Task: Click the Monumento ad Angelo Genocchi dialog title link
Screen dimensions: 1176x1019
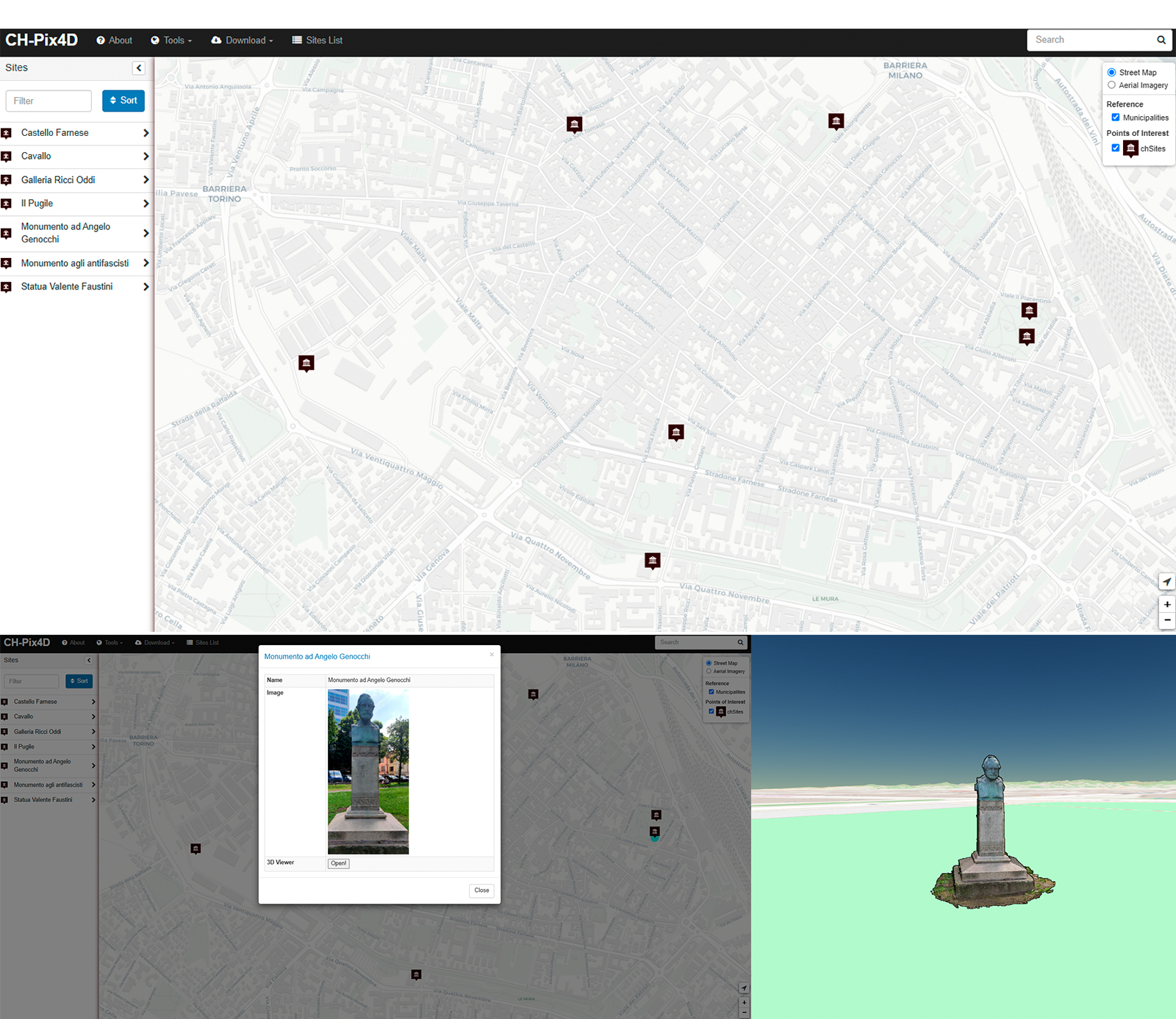Action: tap(317, 657)
